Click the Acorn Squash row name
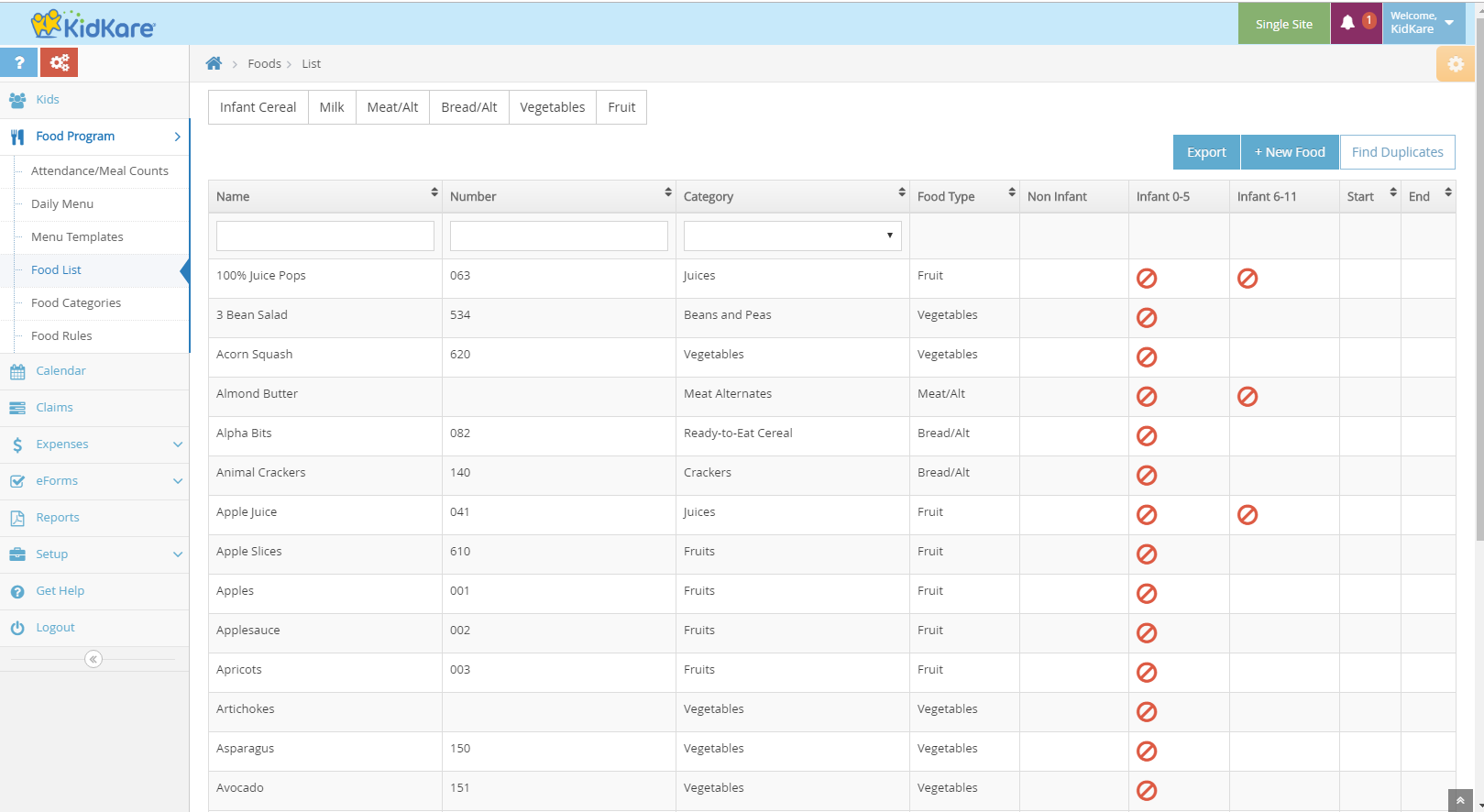 (x=255, y=354)
